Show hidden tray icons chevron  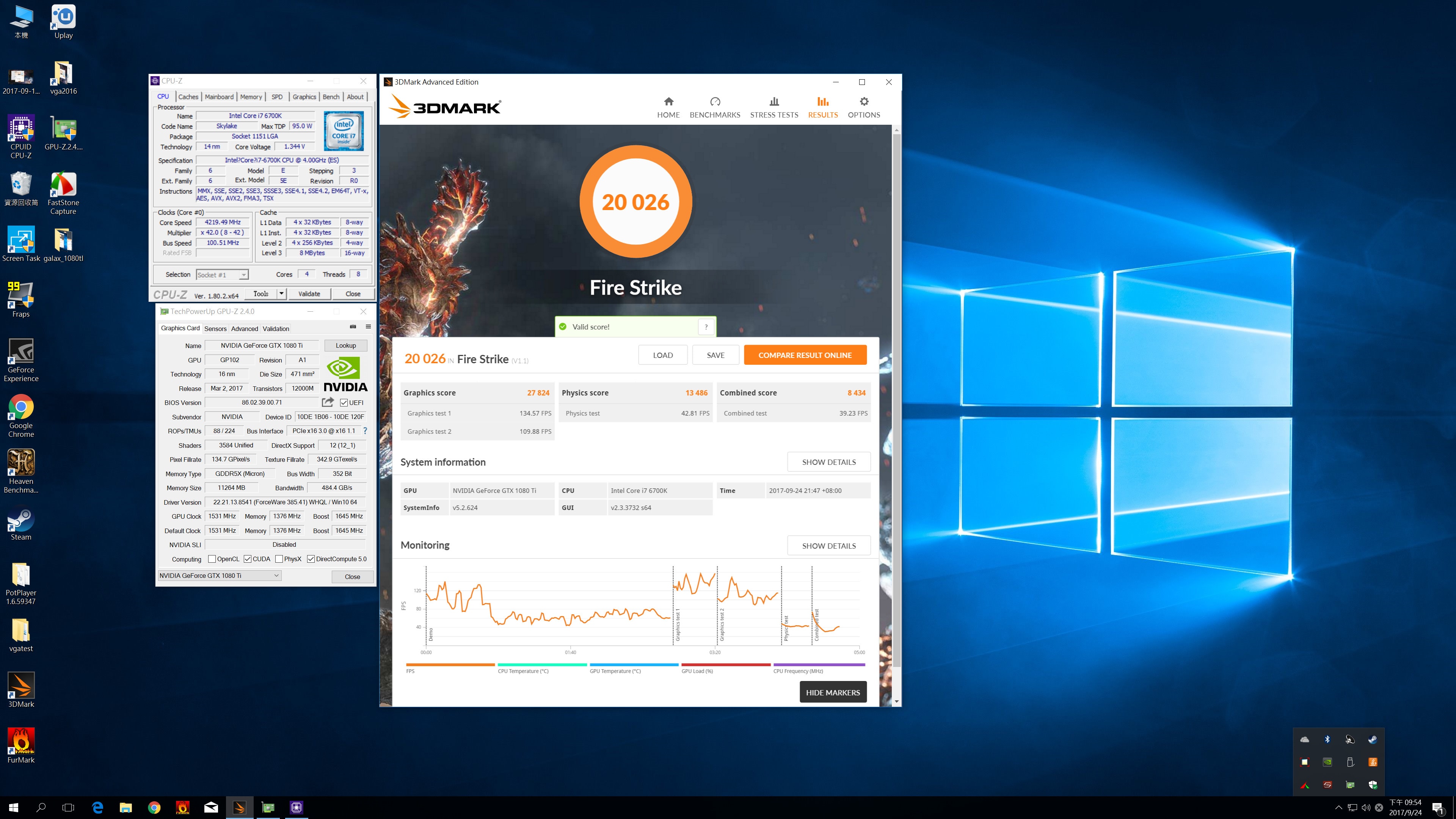1338,808
